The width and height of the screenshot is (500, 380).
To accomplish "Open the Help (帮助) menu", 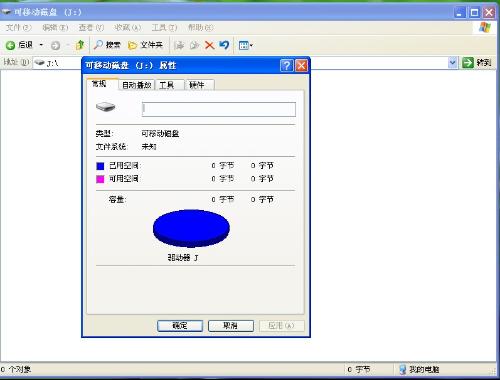I will (200, 27).
